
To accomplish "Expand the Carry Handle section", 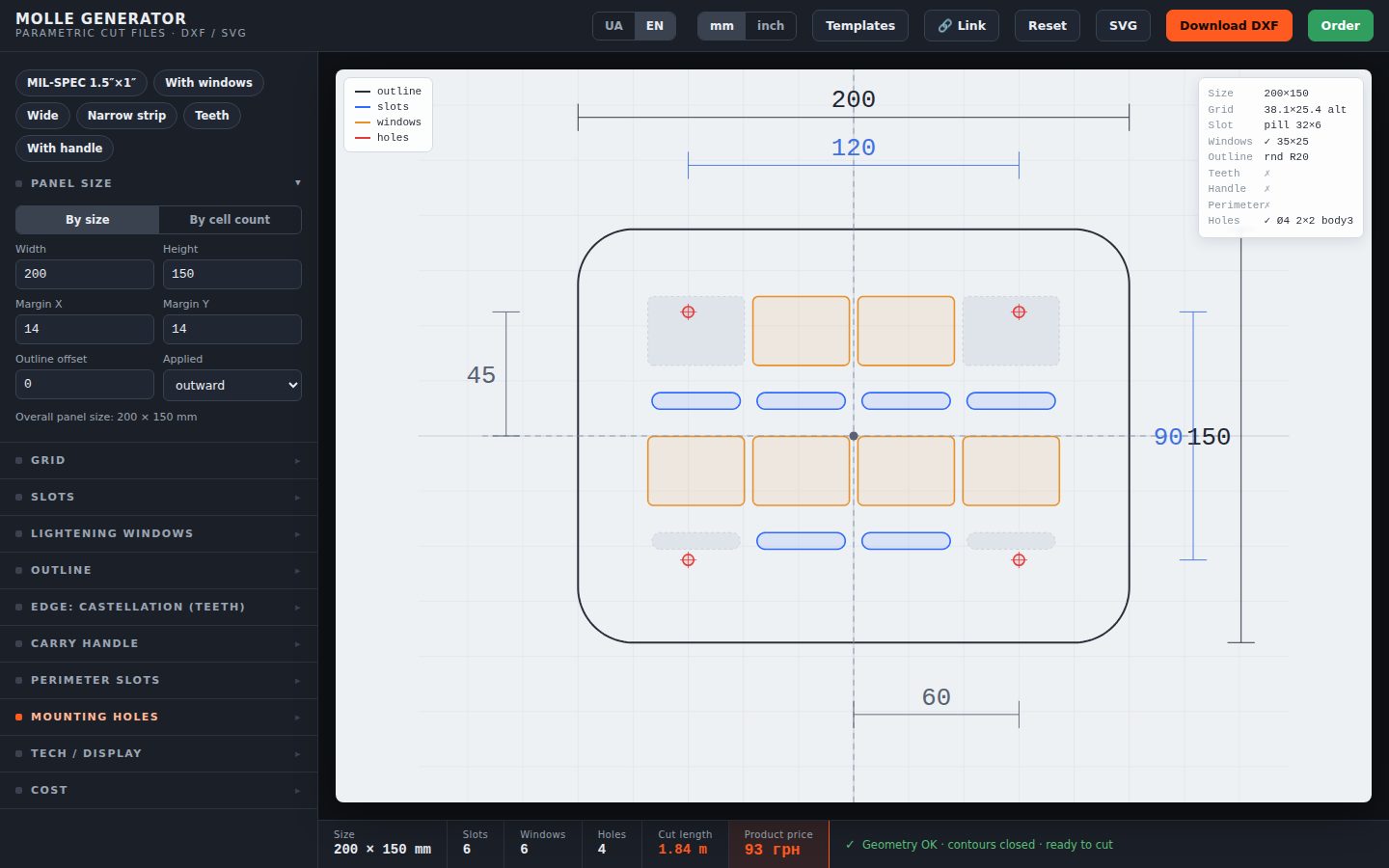I will coord(159,644).
